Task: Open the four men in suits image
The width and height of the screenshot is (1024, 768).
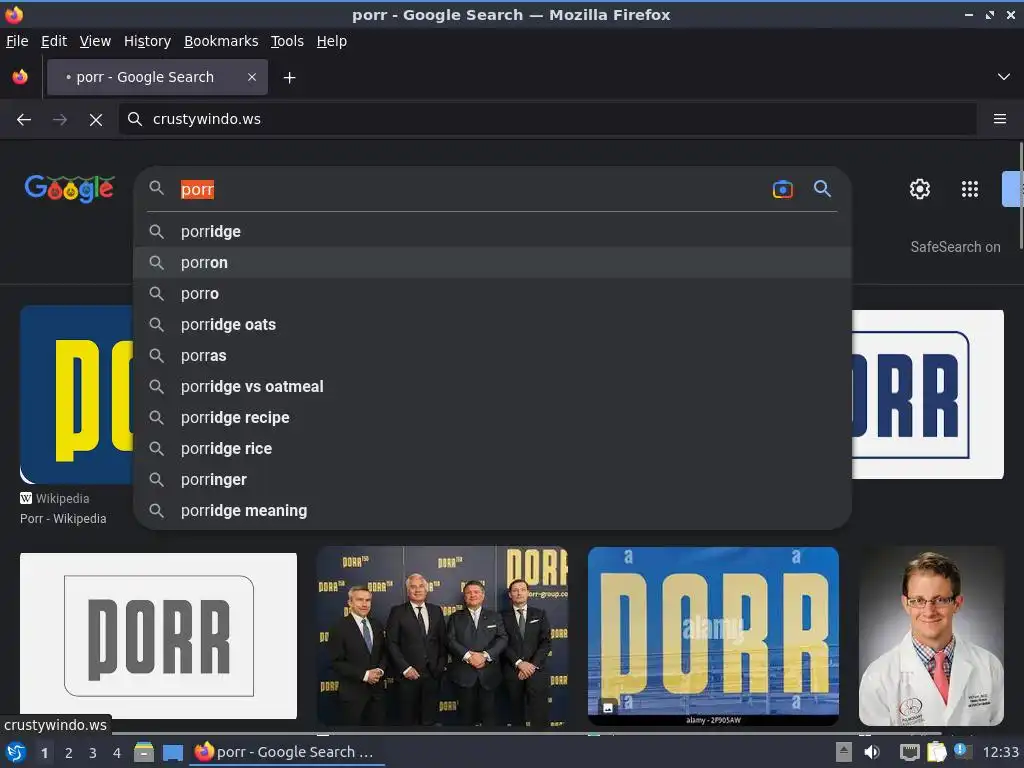Action: pyautogui.click(x=442, y=636)
